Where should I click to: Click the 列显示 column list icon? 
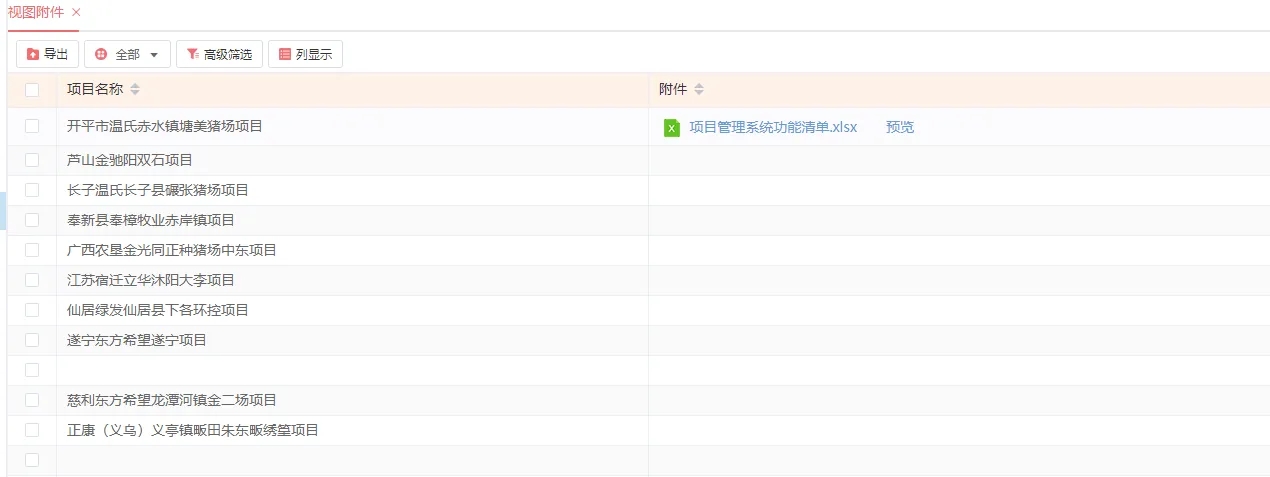(285, 54)
